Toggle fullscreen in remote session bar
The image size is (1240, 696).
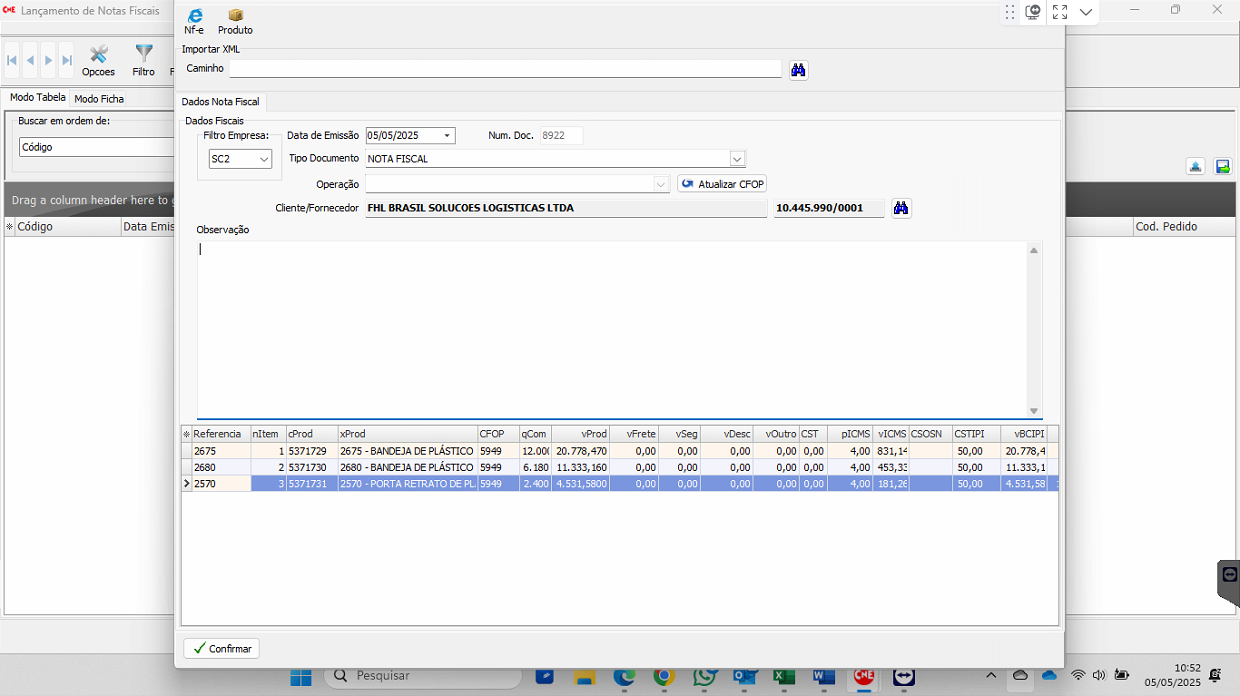coord(1060,12)
